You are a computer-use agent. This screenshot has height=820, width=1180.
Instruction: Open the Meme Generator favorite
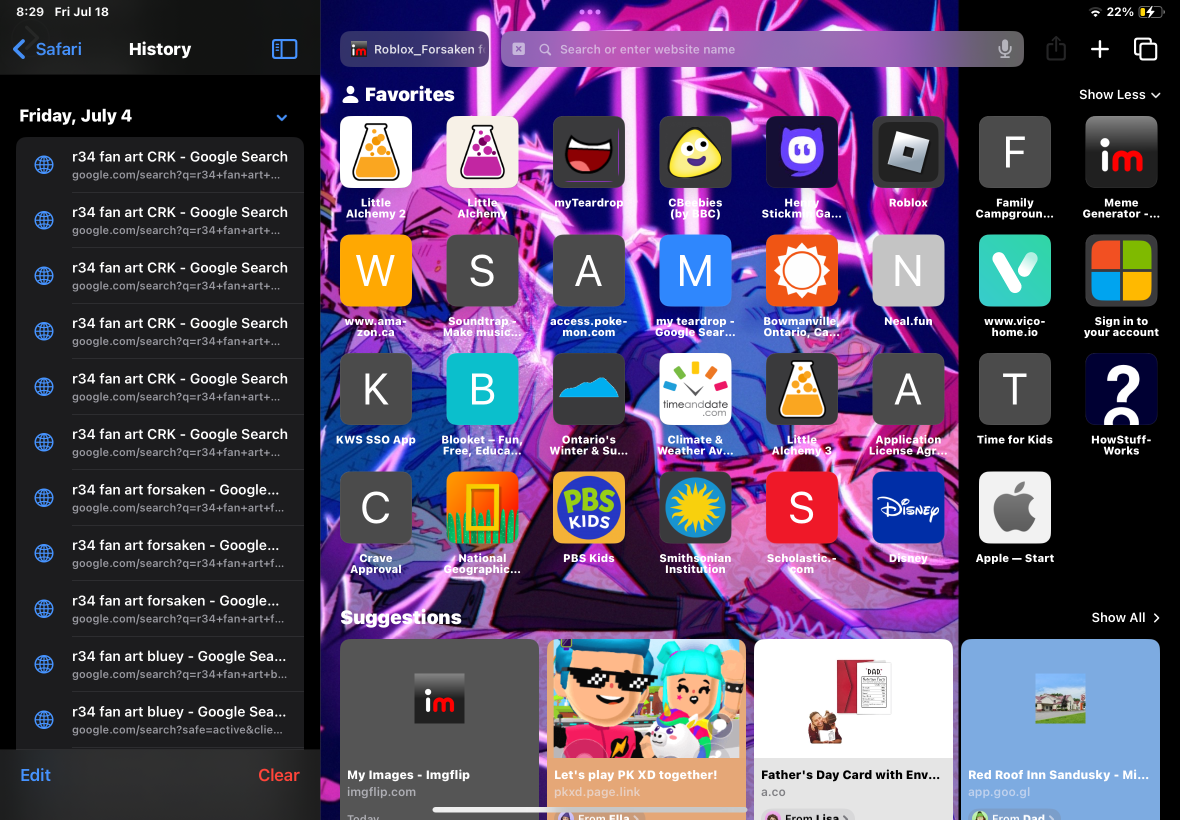coord(1121,152)
